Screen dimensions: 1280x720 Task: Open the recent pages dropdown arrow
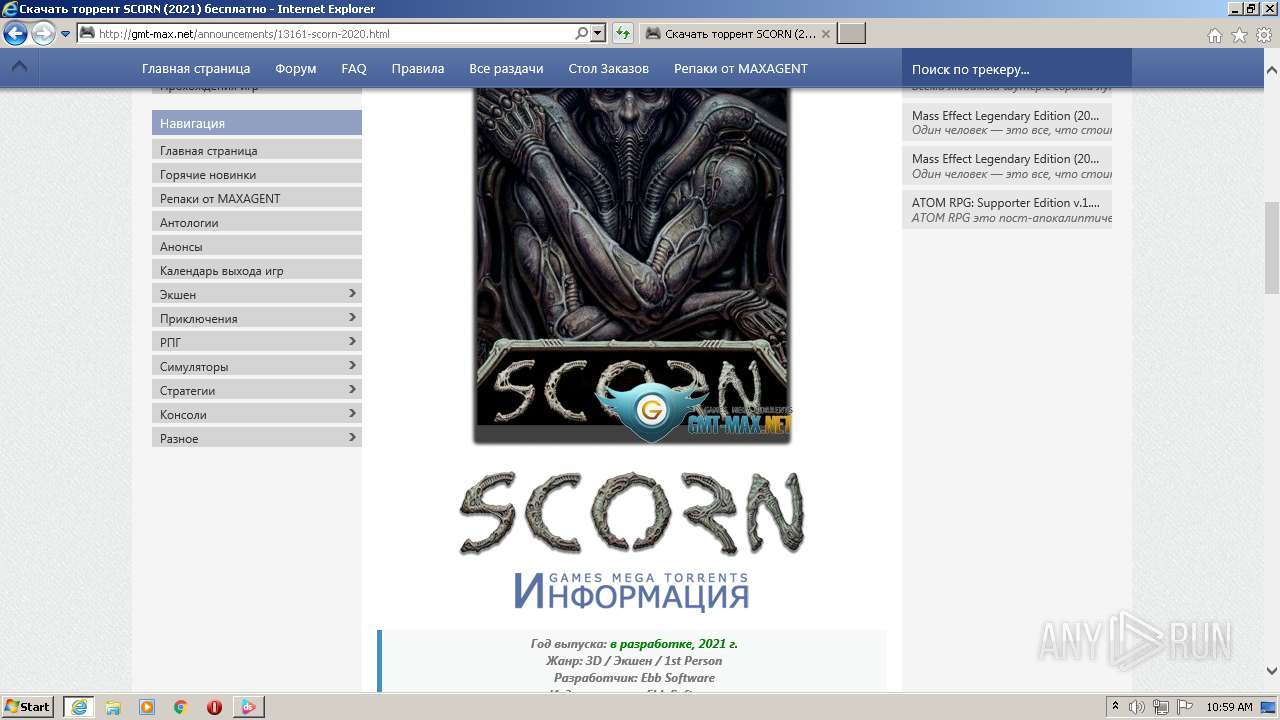click(x=65, y=34)
